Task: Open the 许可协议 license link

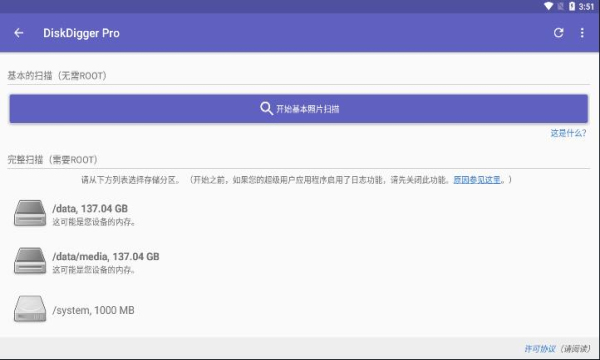Action: pos(540,349)
